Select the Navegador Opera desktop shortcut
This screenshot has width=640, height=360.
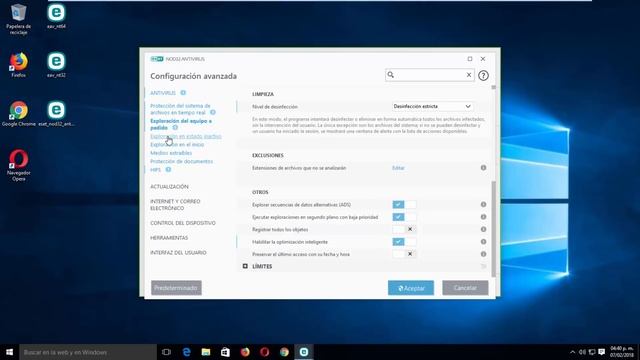point(18,165)
